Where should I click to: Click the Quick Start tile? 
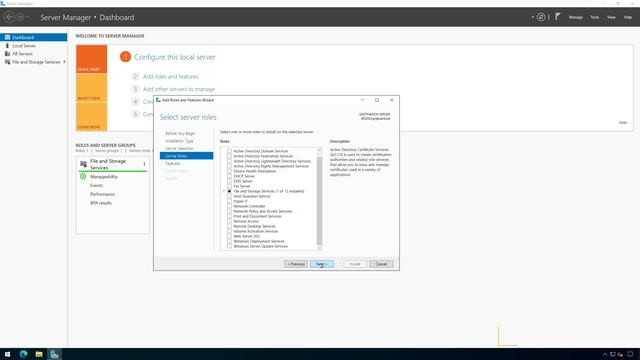point(91,59)
